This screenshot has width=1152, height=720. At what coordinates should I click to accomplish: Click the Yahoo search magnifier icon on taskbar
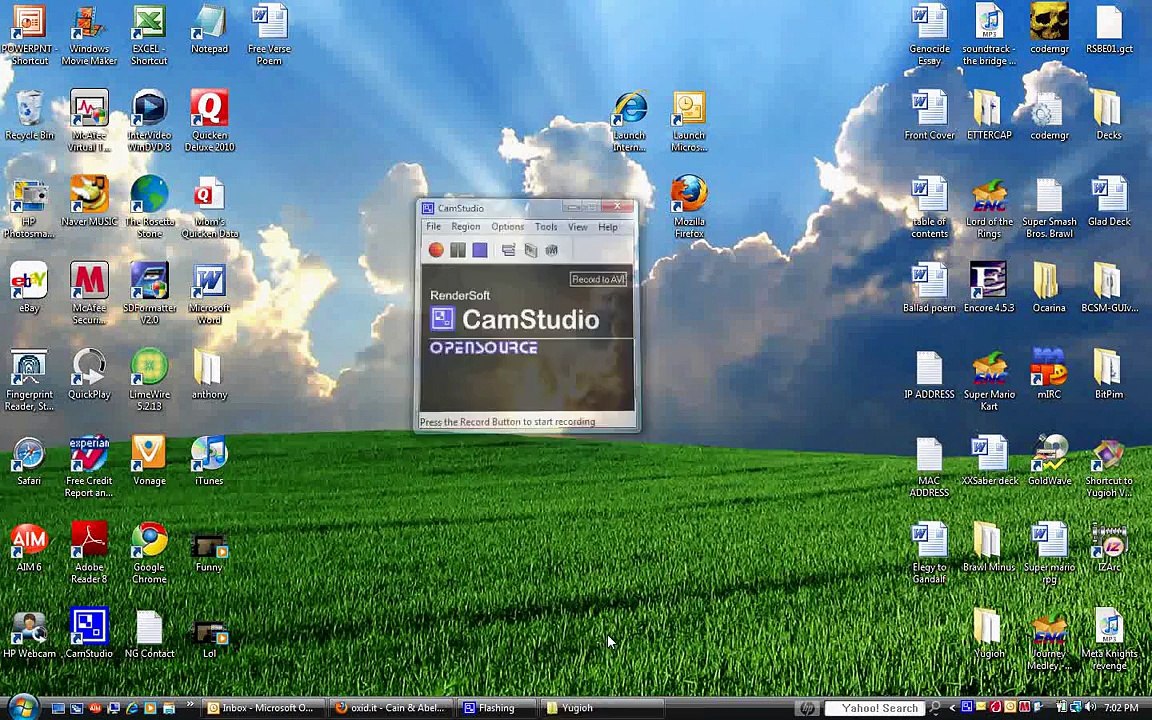[x=935, y=708]
